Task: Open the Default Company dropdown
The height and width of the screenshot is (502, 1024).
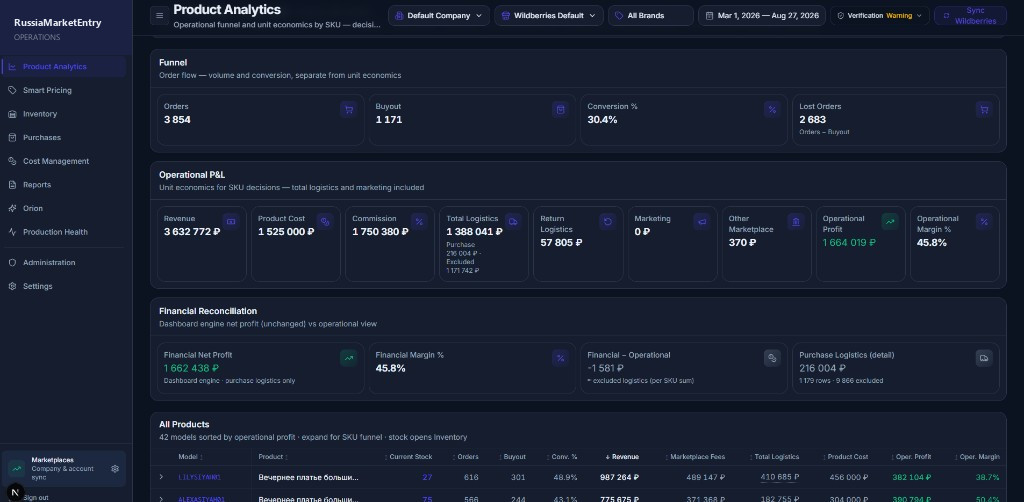Action: 439,16
